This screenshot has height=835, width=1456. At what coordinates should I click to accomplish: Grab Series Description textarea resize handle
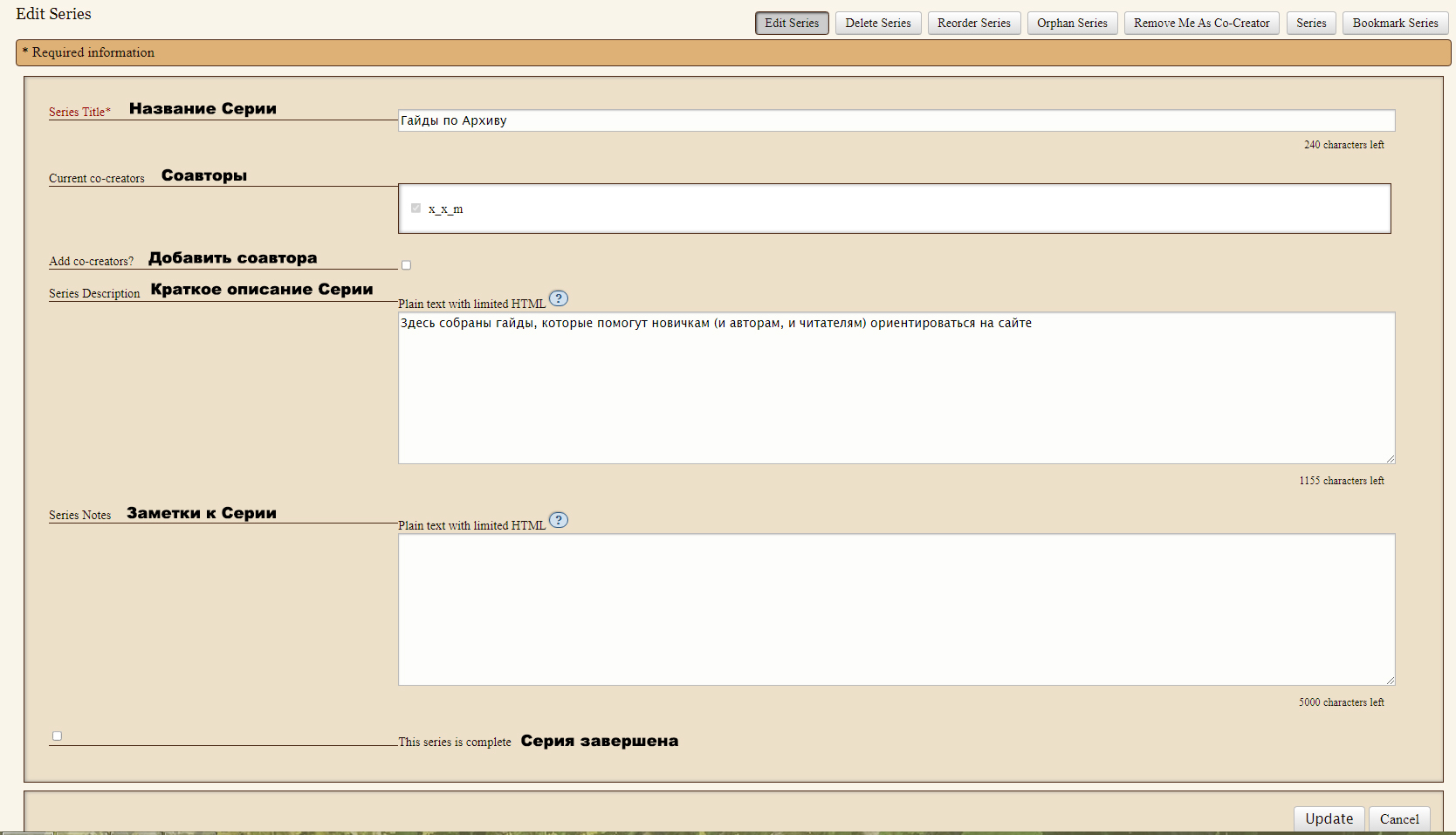(x=1390, y=458)
